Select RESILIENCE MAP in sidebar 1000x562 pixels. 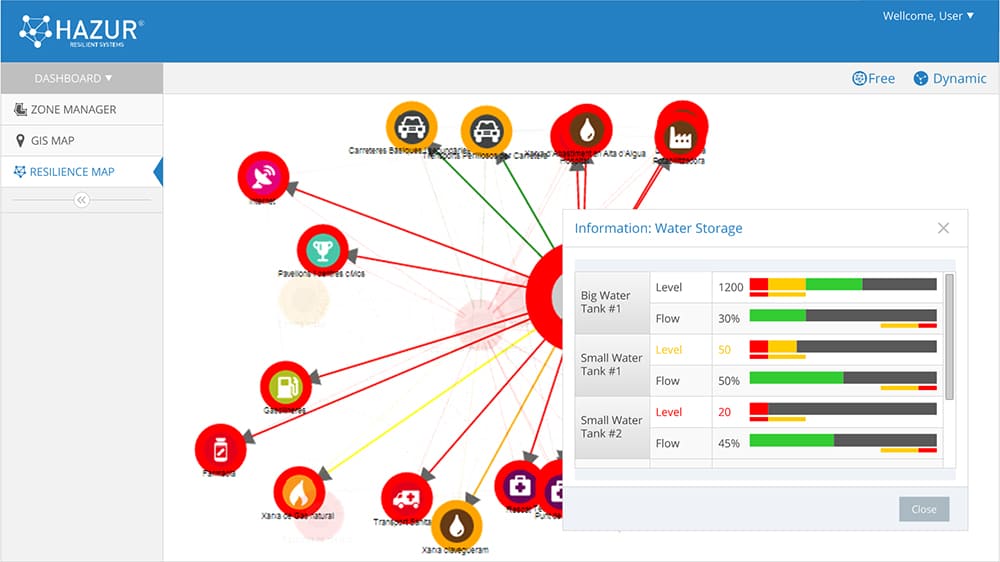(82, 172)
